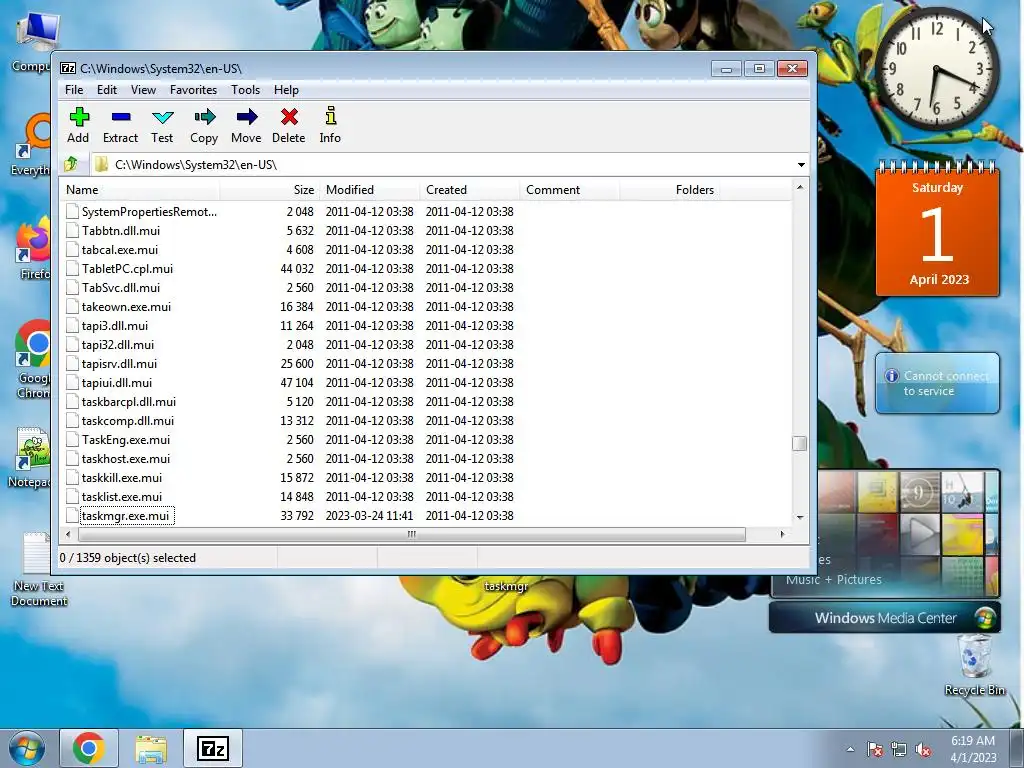Select tapi32.dll.mui file
The height and width of the screenshot is (768, 1024).
point(118,344)
